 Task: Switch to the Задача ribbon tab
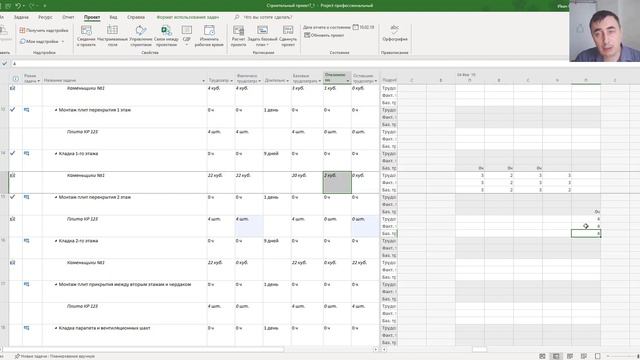point(21,17)
